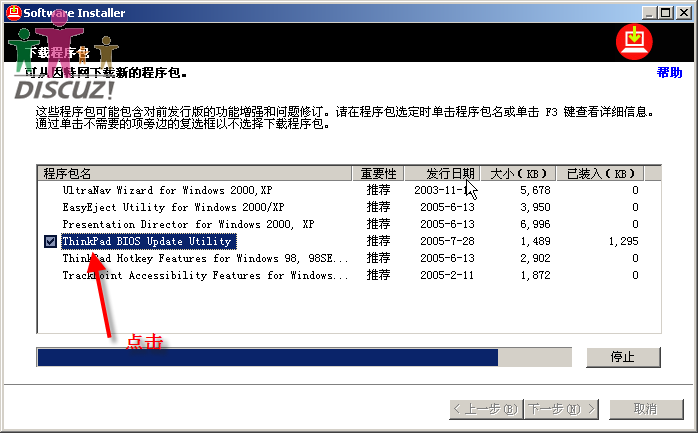Uncheck the ThinkPad BIOS Update Utility checkbox
The image size is (698, 433).
point(50,241)
